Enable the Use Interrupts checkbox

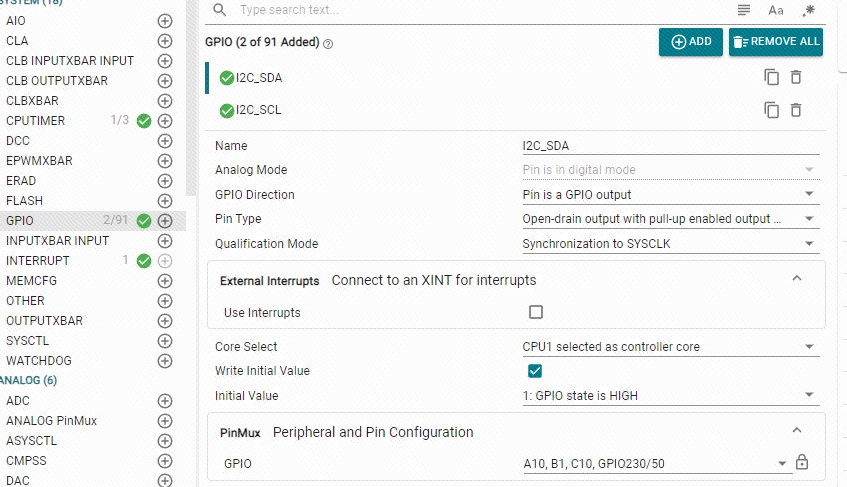(x=536, y=312)
